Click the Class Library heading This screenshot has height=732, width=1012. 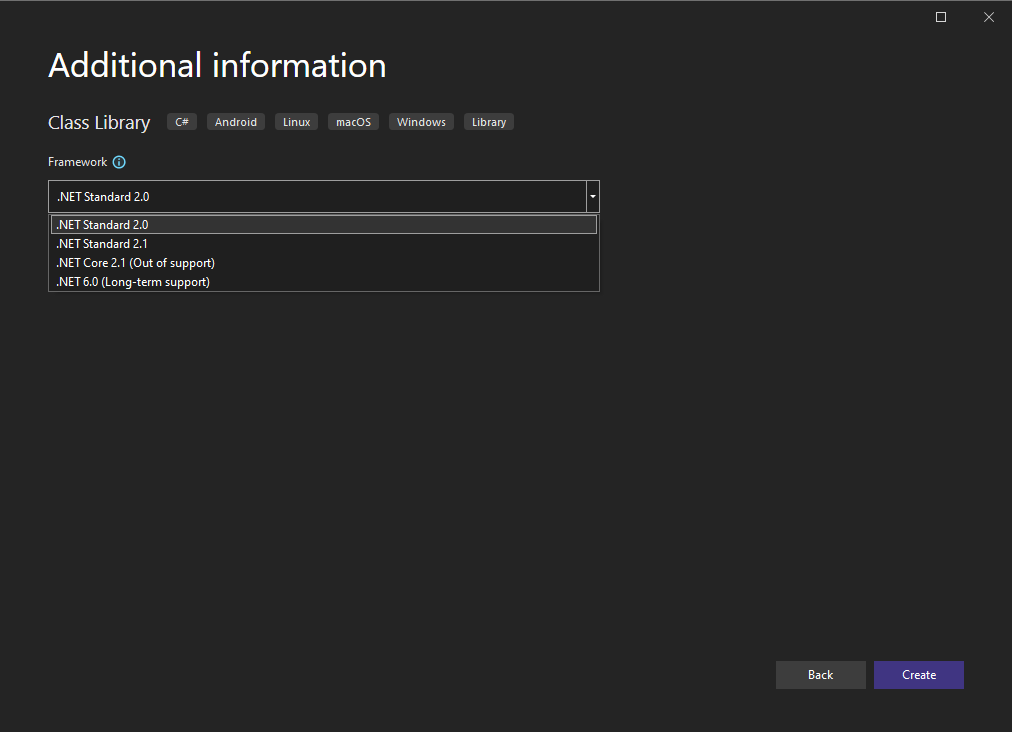click(x=99, y=123)
